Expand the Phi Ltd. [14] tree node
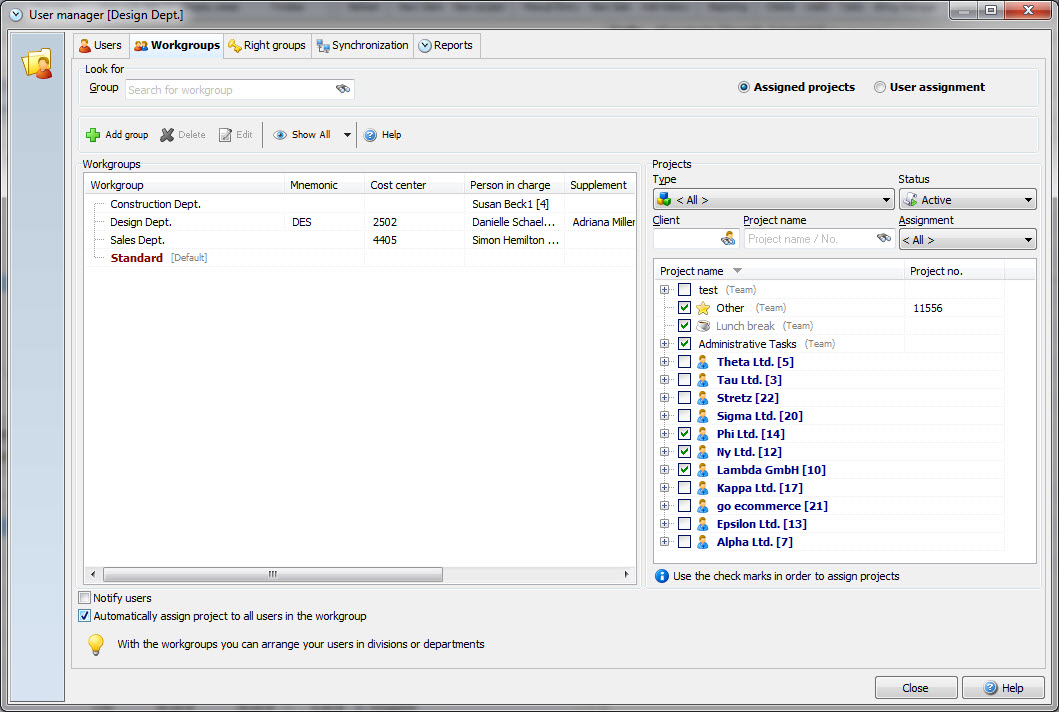Image resolution: width=1059 pixels, height=712 pixels. (664, 434)
